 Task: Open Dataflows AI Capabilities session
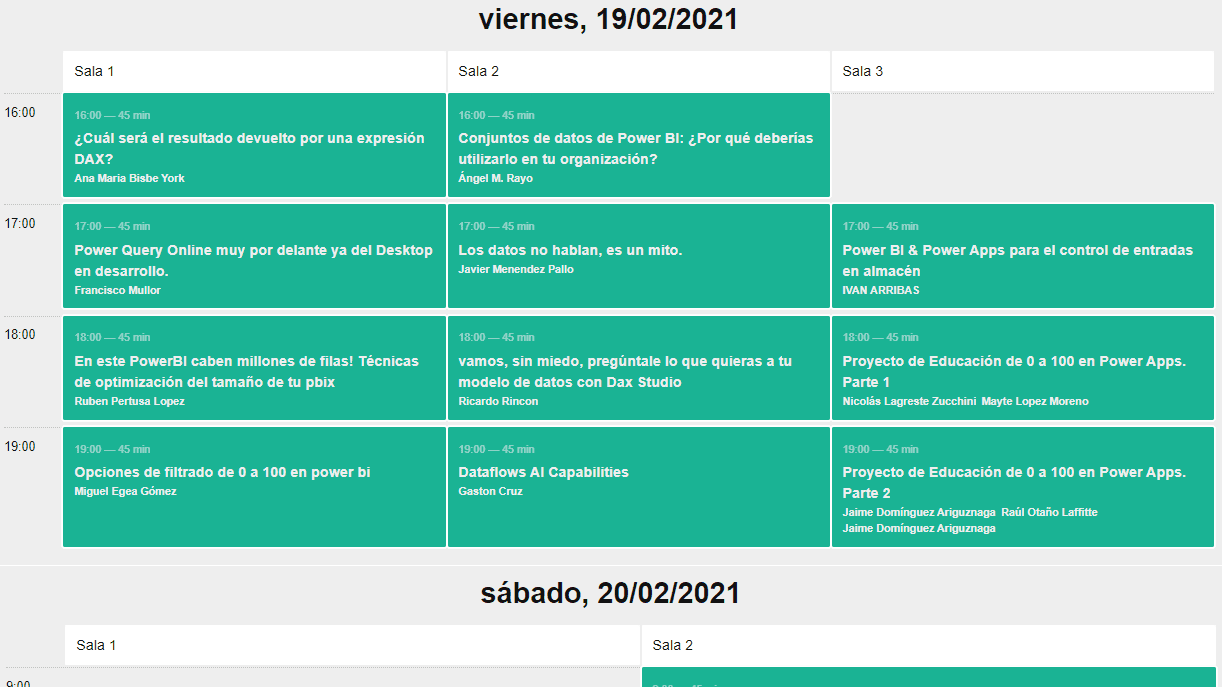[x=543, y=472]
